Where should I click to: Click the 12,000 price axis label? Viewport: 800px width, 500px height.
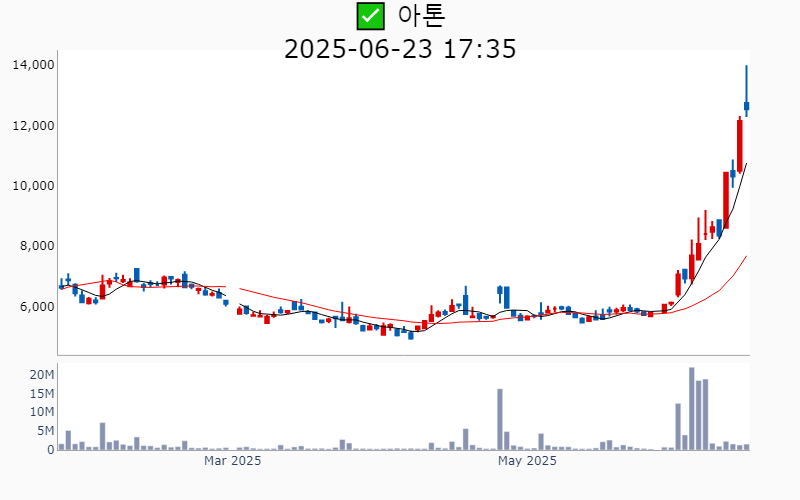[x=34, y=126]
